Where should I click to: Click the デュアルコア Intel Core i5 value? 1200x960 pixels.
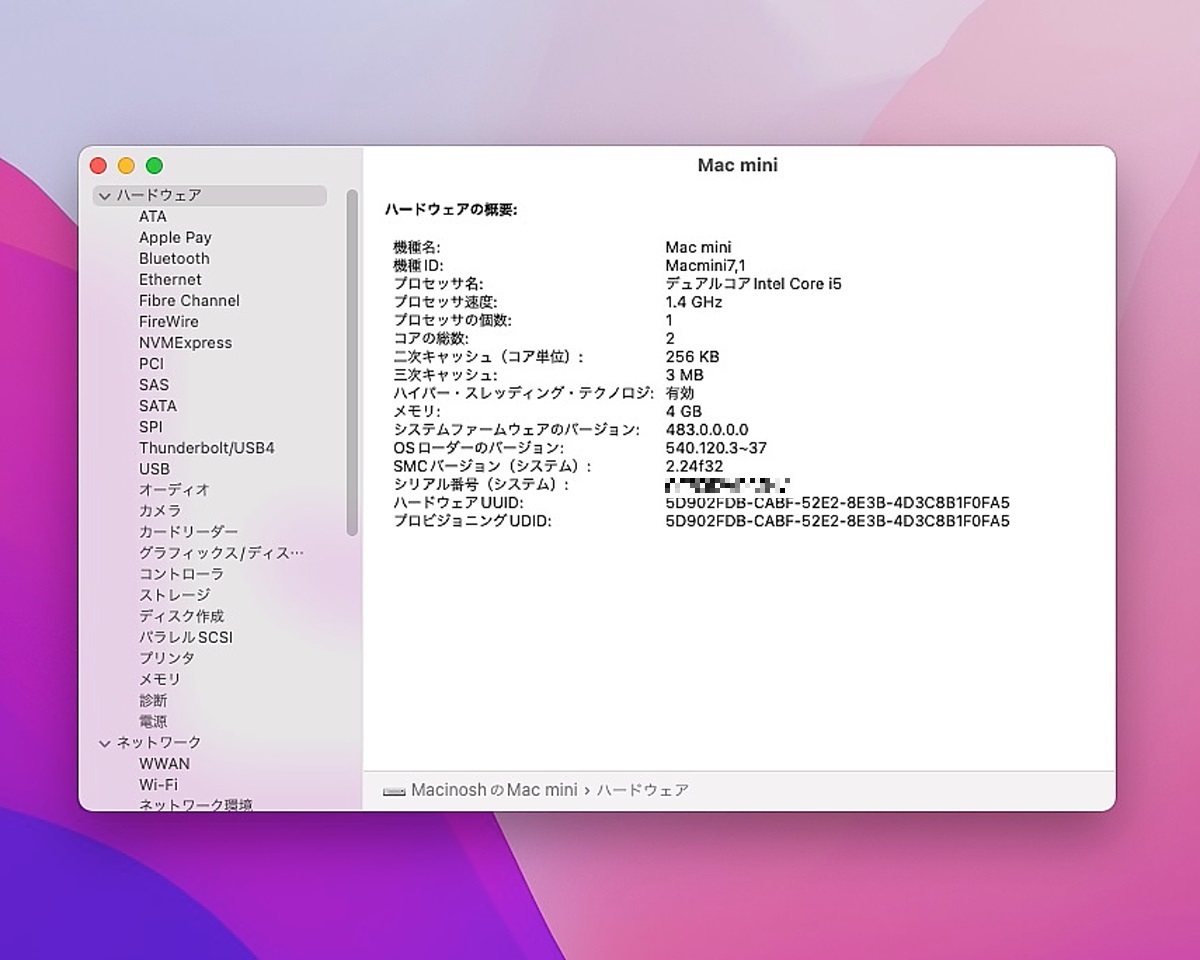pos(753,284)
